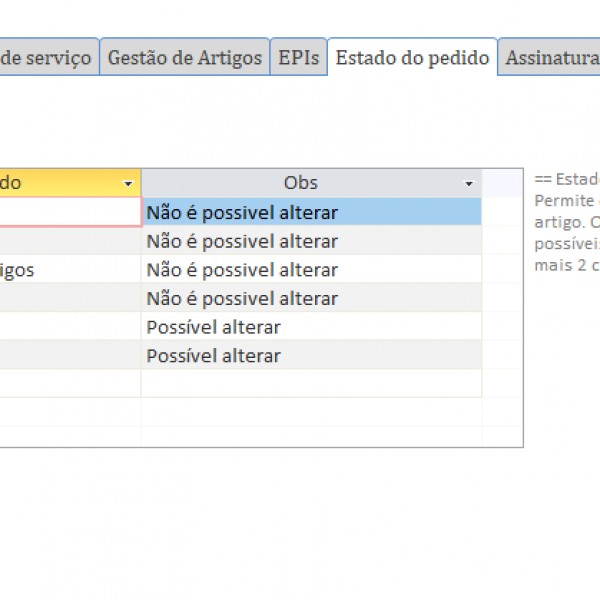Open the EPIs tab

click(x=299, y=58)
